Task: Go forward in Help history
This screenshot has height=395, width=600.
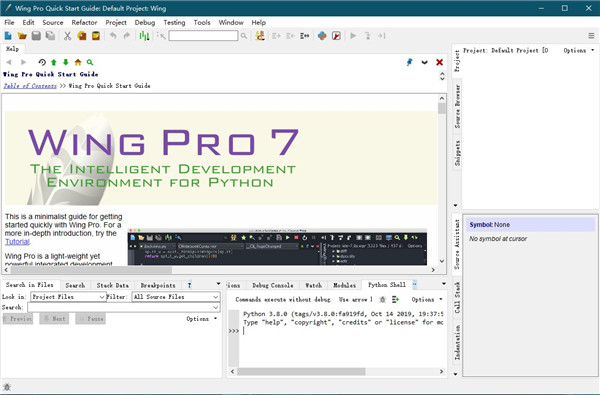Action: click(23, 62)
